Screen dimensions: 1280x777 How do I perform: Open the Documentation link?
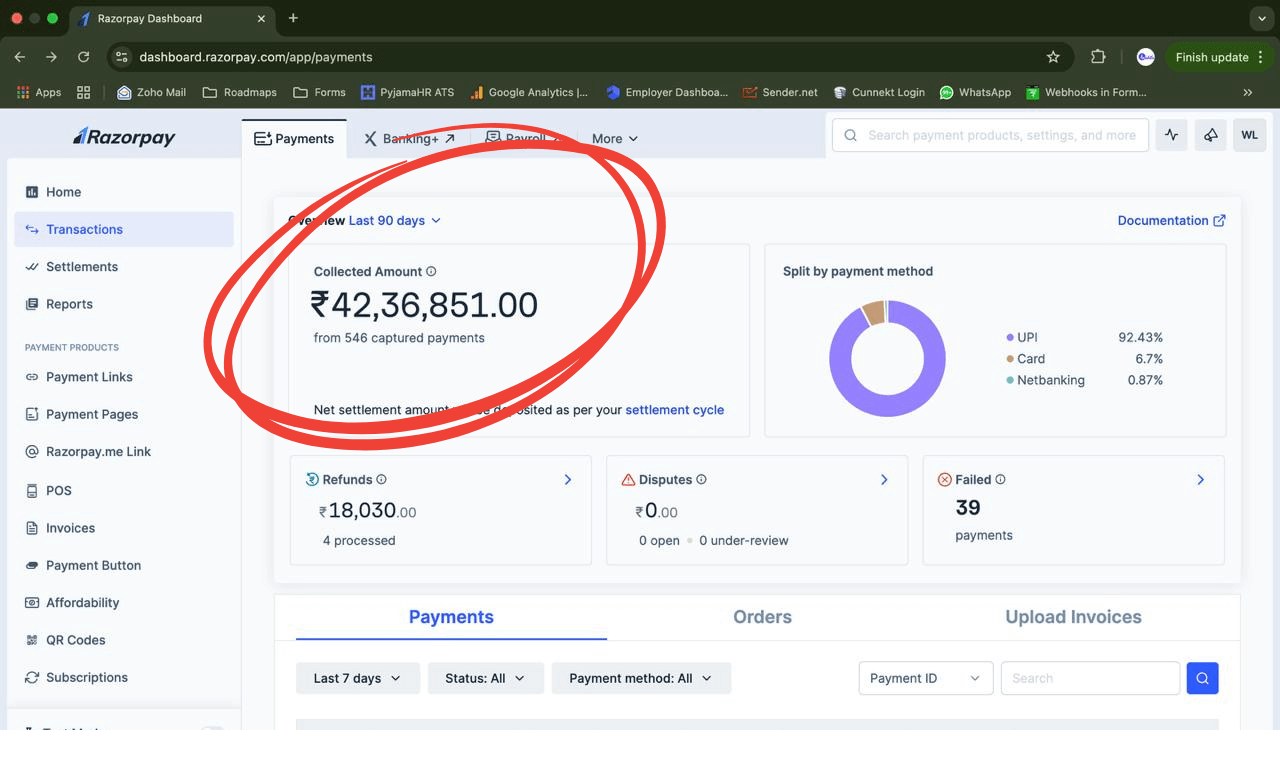click(x=1171, y=221)
